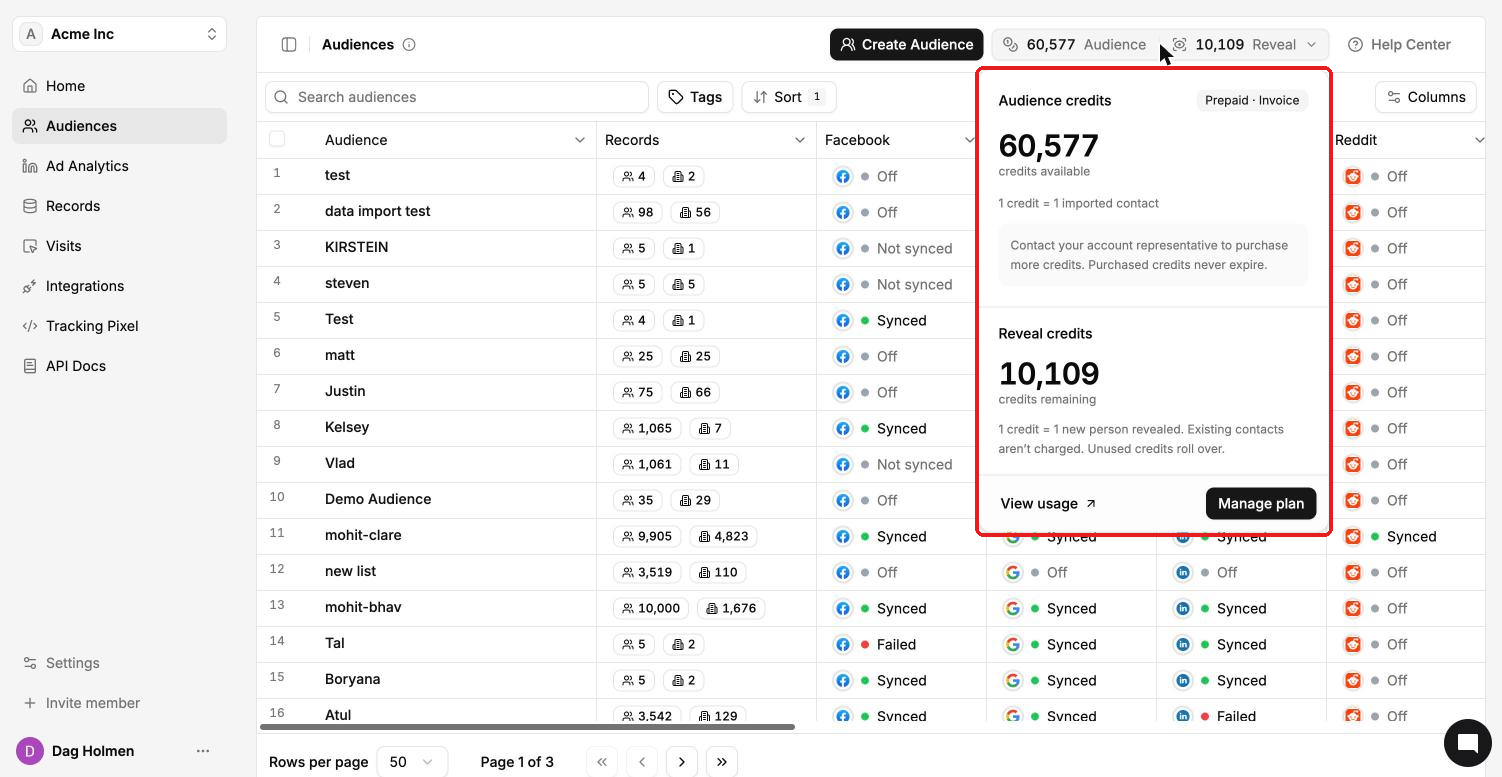Open Settings in the sidebar
Screen dimensions: 1502x777
[x=120, y=663]
